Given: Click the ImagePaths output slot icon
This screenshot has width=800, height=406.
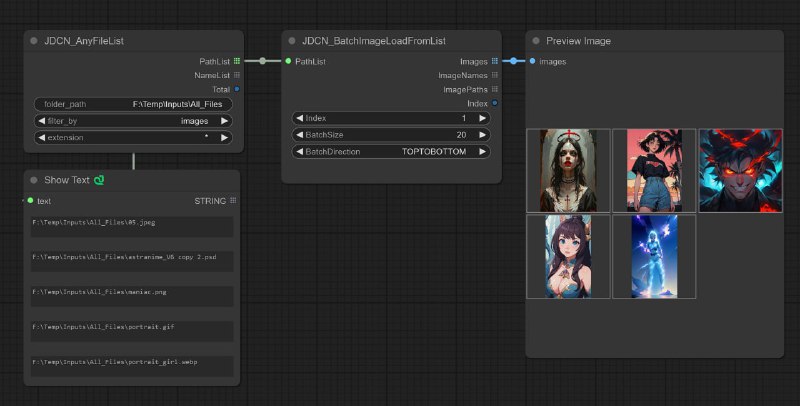Looking at the screenshot, I should (x=494, y=89).
